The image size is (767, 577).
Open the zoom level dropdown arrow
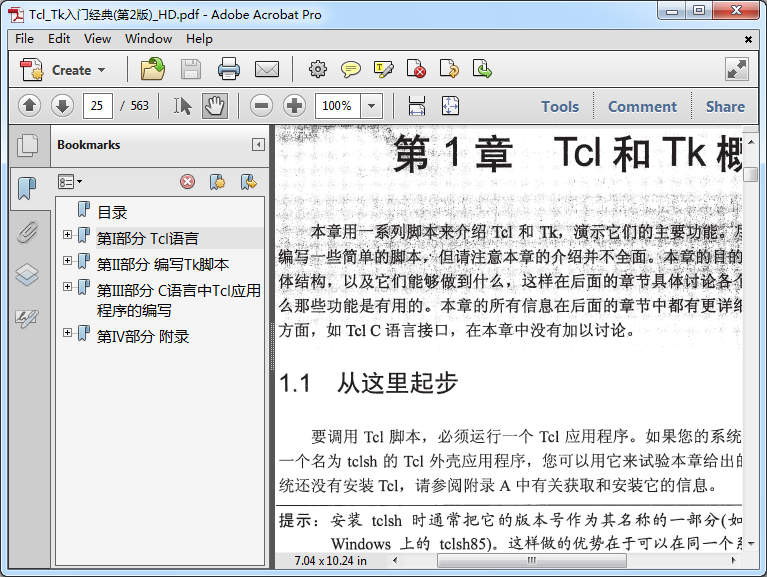[x=371, y=106]
